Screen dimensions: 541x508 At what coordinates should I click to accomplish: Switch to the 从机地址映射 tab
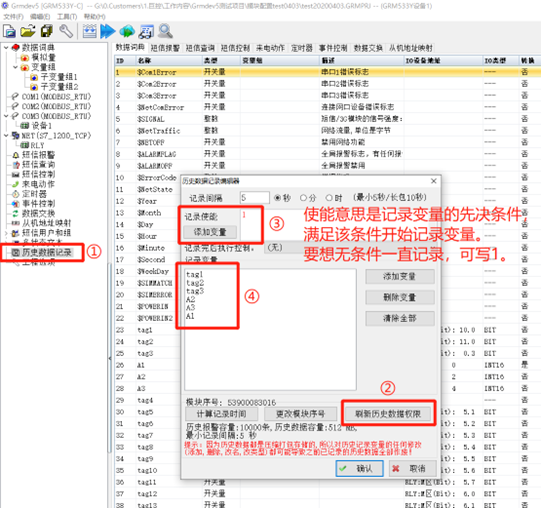[411, 48]
